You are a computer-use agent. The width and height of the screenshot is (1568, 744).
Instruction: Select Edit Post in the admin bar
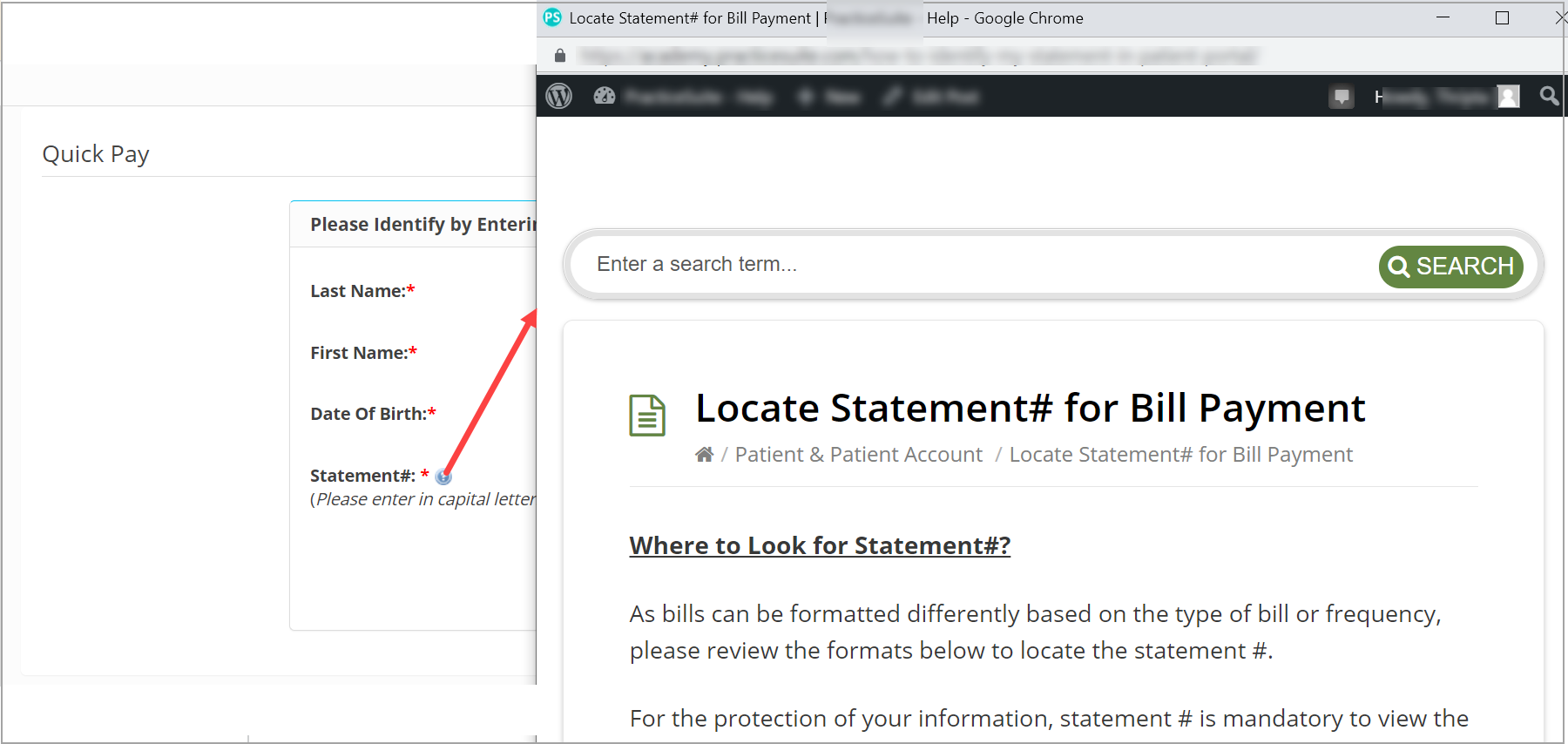click(932, 97)
